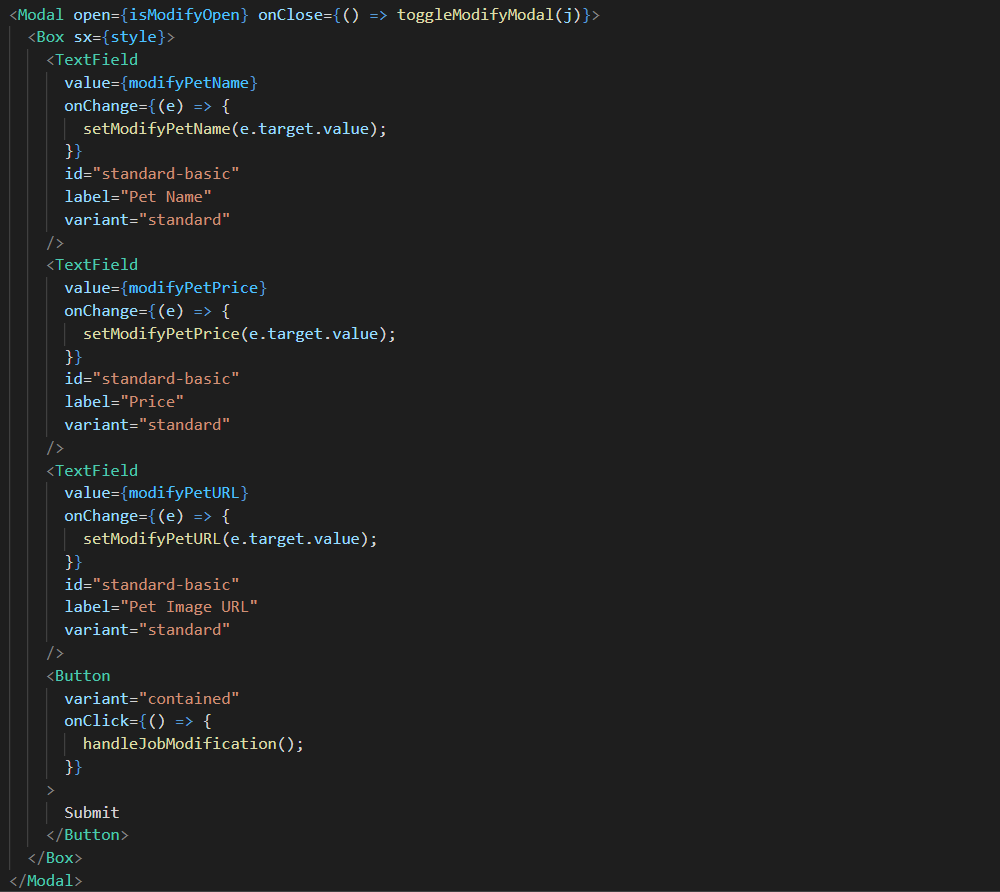This screenshot has width=1000, height=892.
Task: Click the opening Modal tag name
Action: [x=41, y=14]
